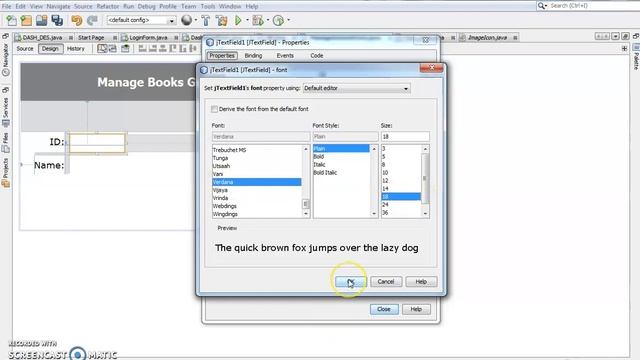The height and width of the screenshot is (360, 640).
Task: Expand the Run Project dropdown arrow
Action: 247,20
